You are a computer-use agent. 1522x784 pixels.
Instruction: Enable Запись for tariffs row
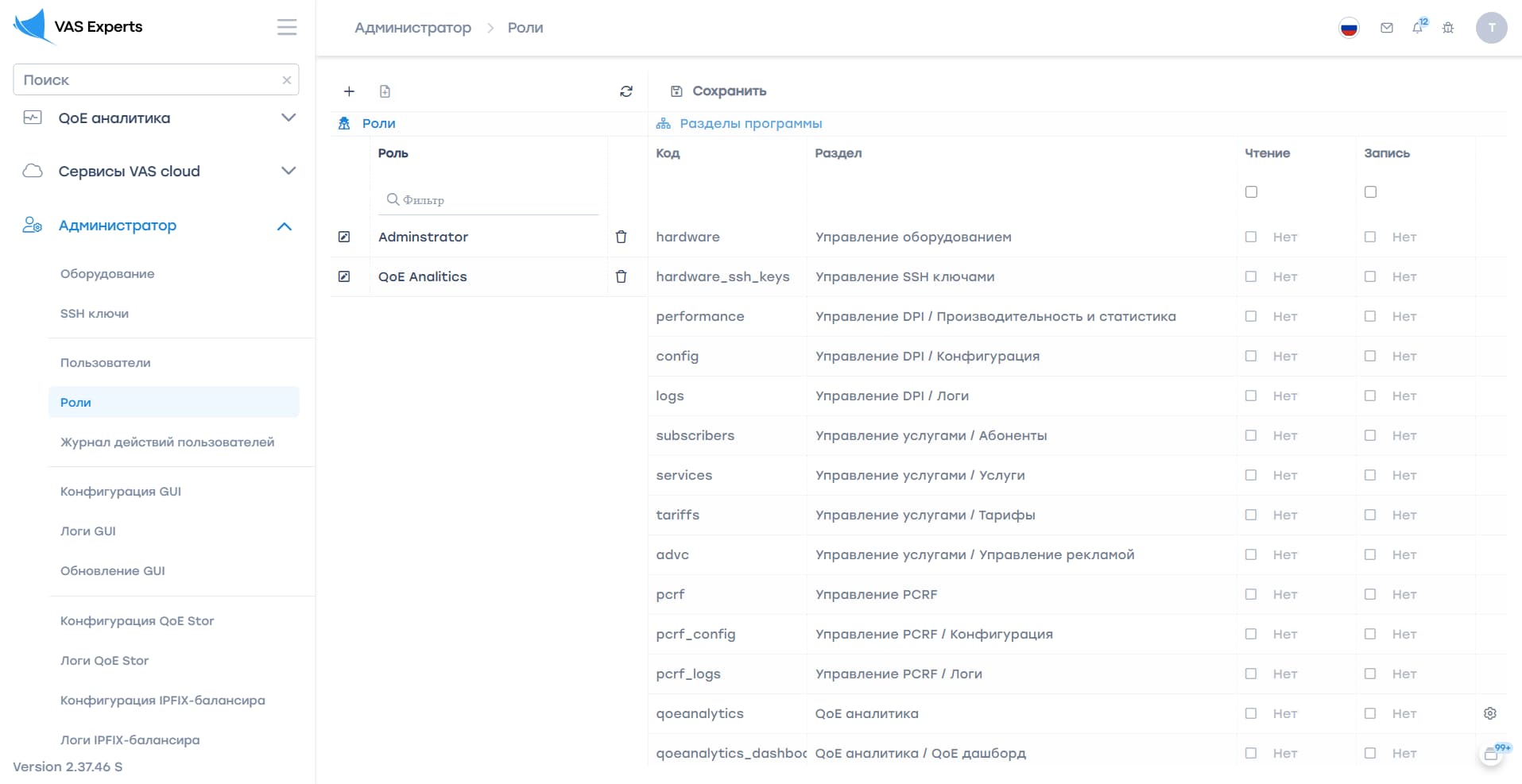[x=1370, y=515]
